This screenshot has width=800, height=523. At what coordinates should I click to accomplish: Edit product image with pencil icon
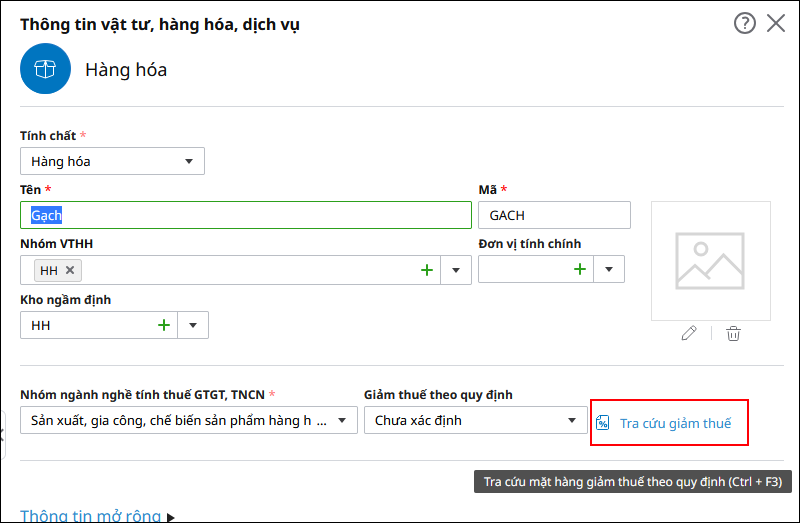(x=689, y=333)
